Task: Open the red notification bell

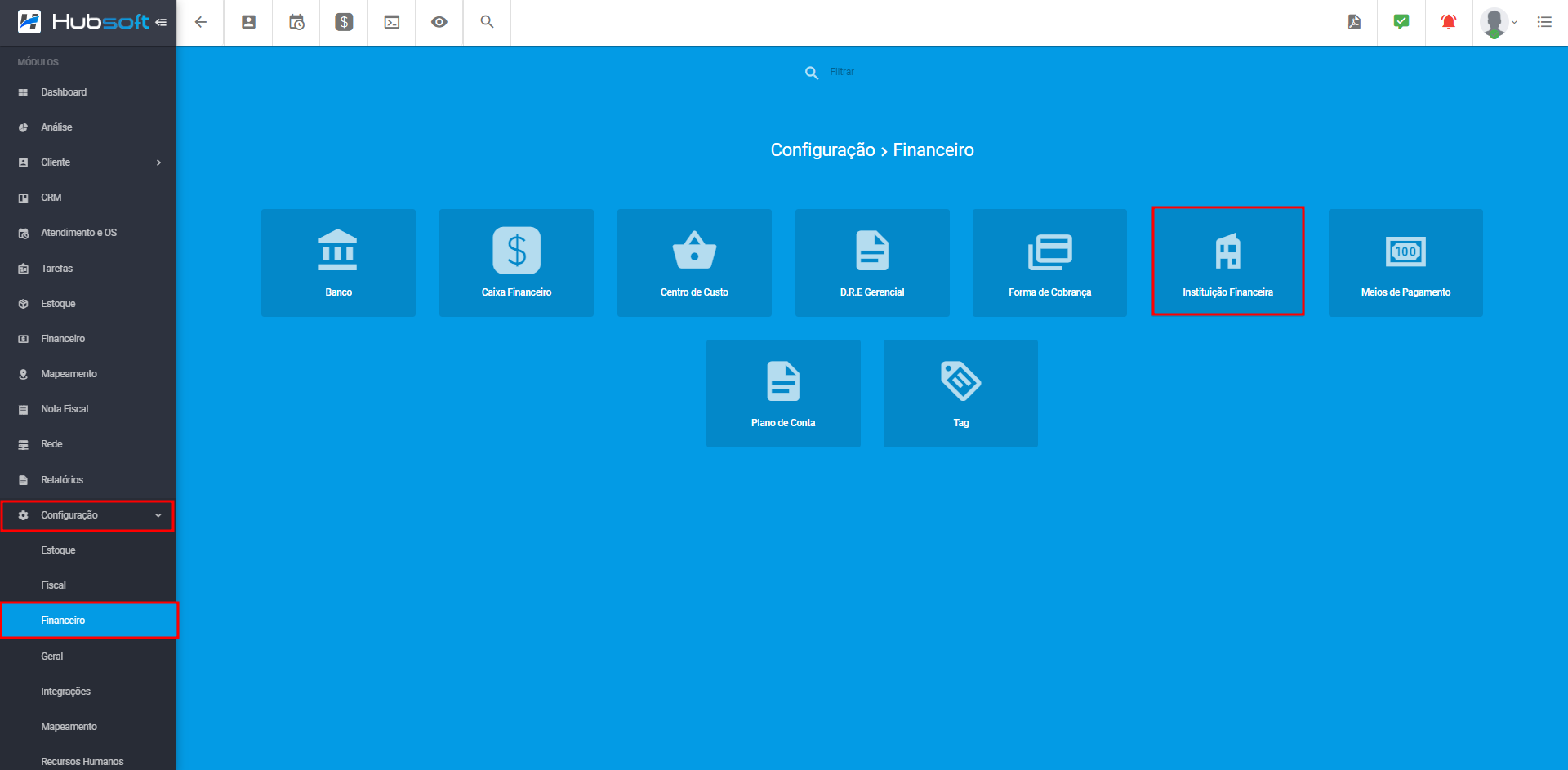Action: (x=1449, y=22)
